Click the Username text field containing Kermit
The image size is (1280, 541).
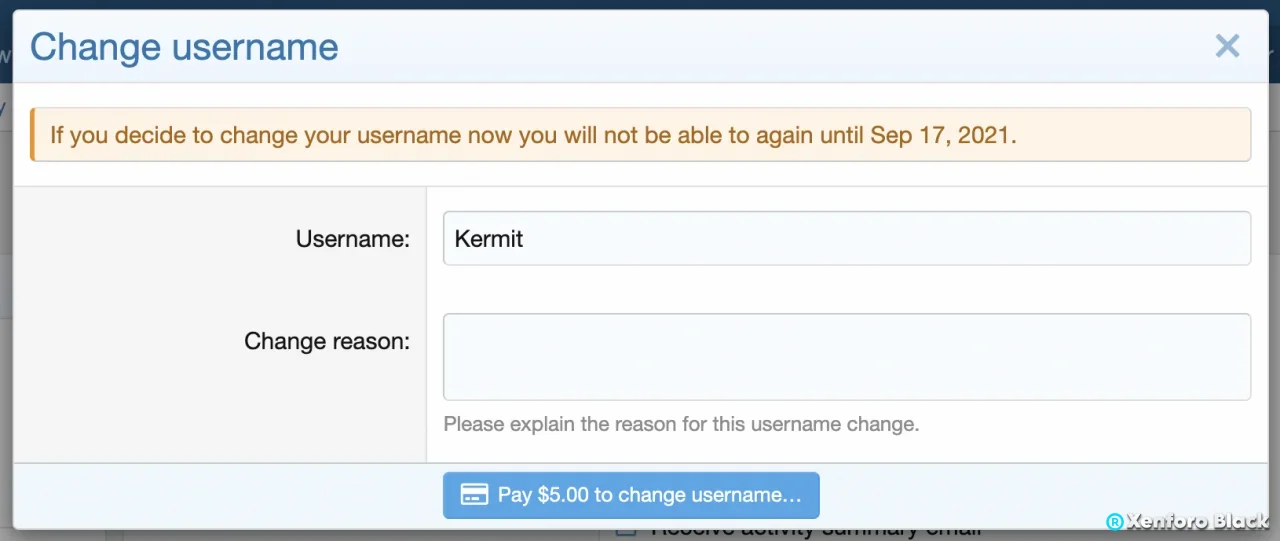(x=847, y=238)
